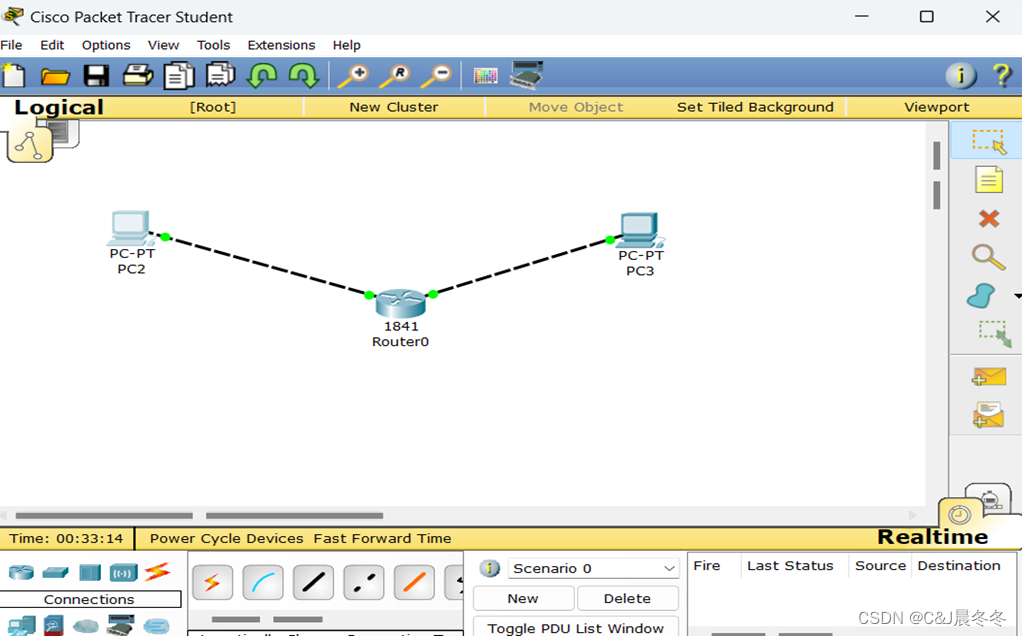Image resolution: width=1022 pixels, height=636 pixels.
Task: Click Set Tiled Background
Action: tap(755, 107)
